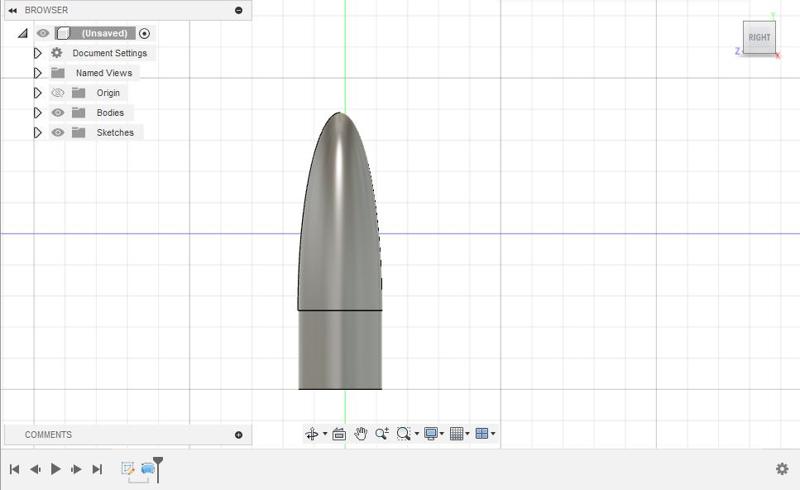Select the sketch feature in timeline

point(128,469)
